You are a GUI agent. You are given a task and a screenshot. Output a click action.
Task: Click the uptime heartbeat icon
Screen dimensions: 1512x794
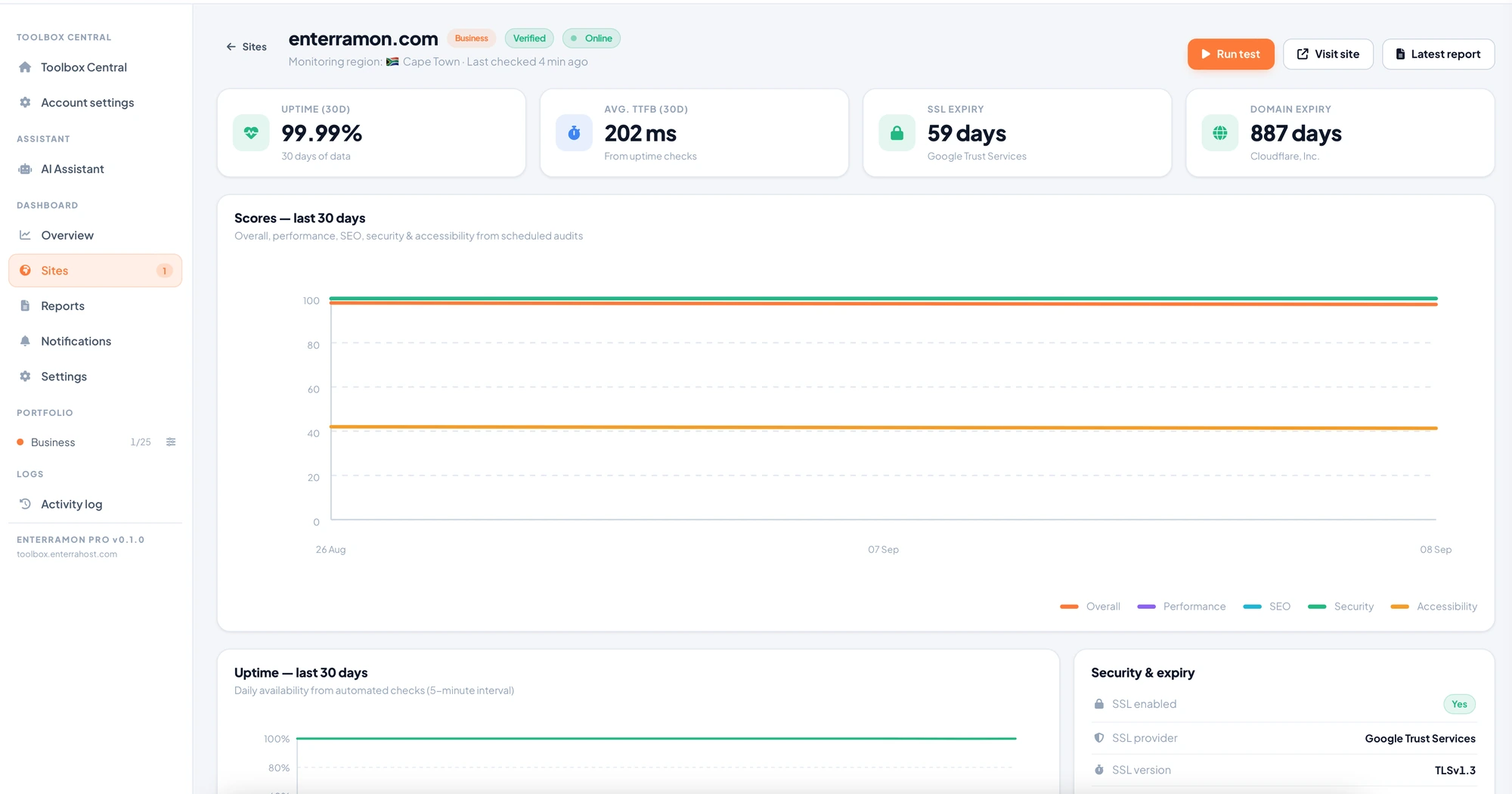[251, 133]
